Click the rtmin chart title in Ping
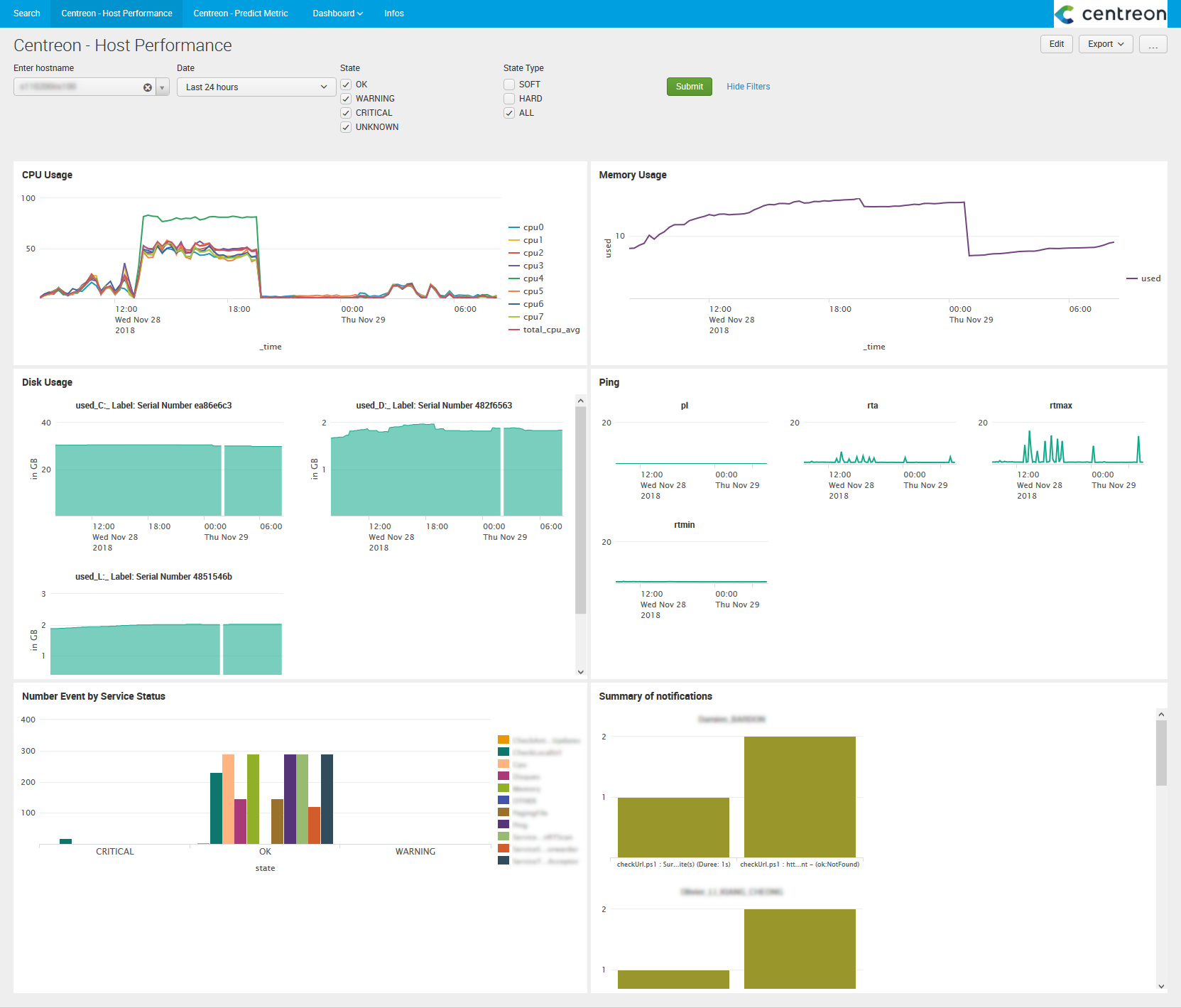 (x=685, y=525)
